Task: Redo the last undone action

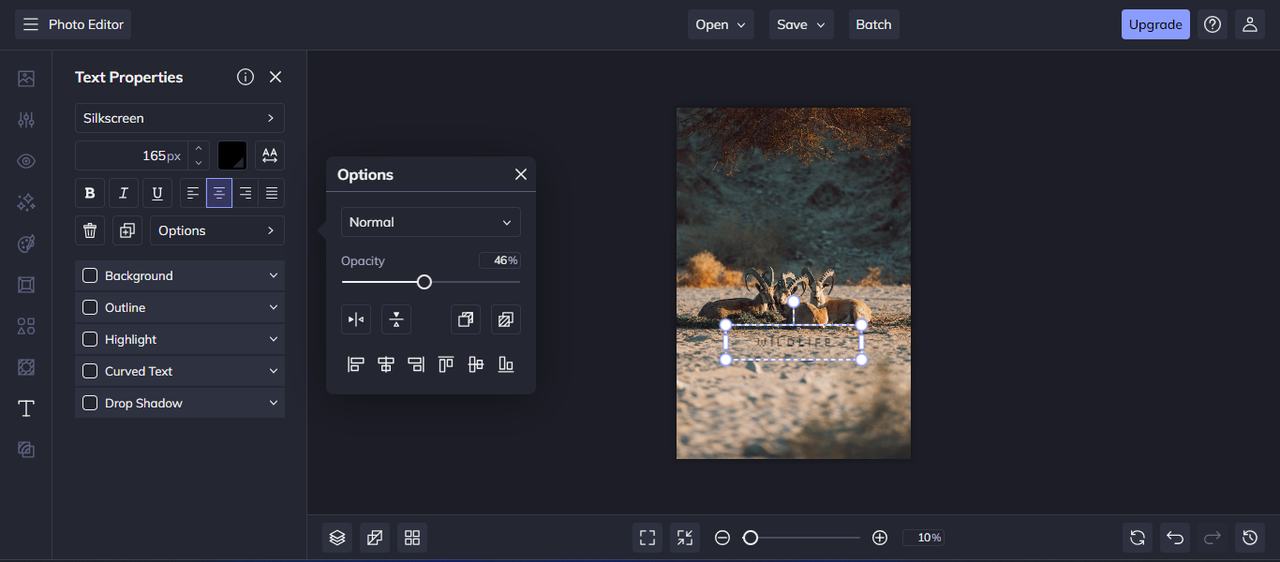Action: [1212, 538]
